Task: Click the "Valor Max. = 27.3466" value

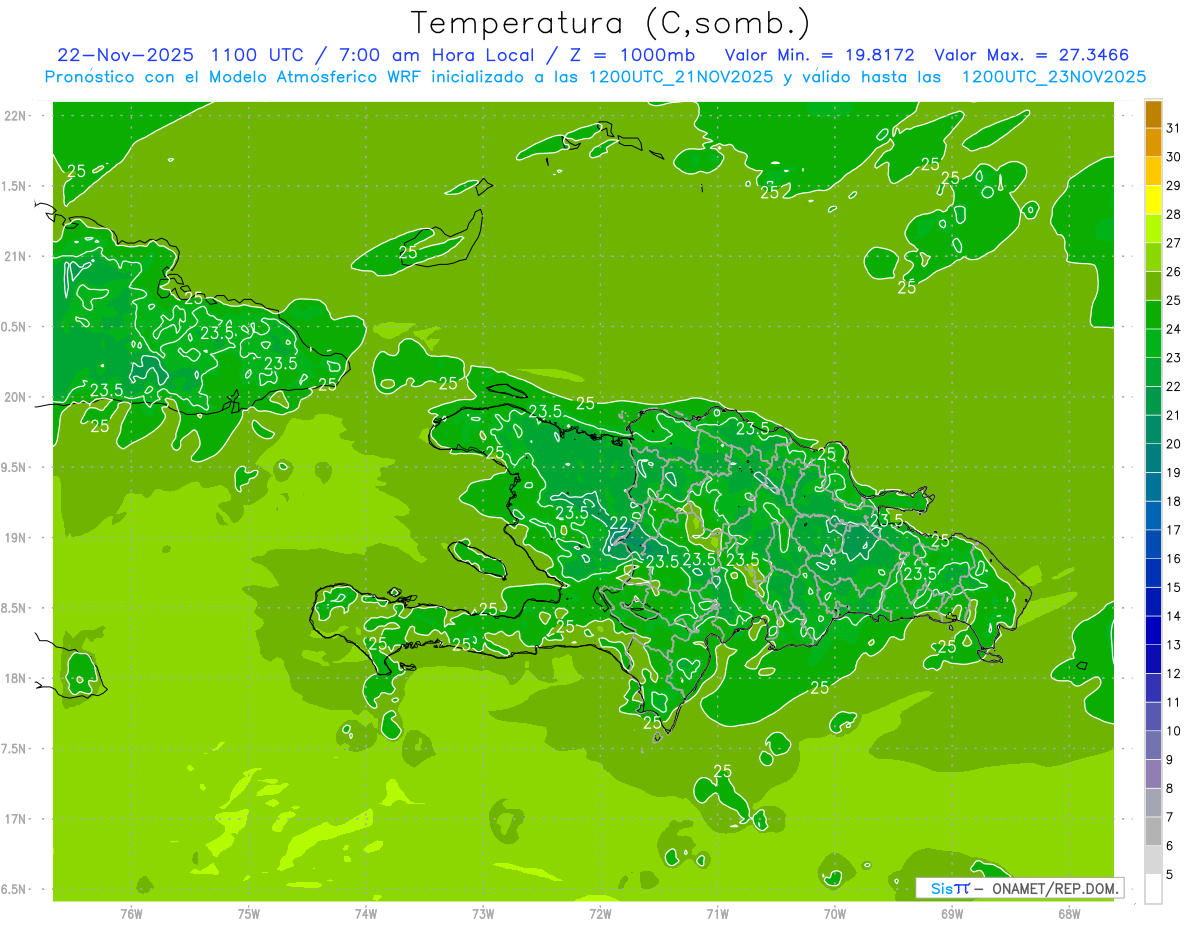Action: (x=1032, y=55)
